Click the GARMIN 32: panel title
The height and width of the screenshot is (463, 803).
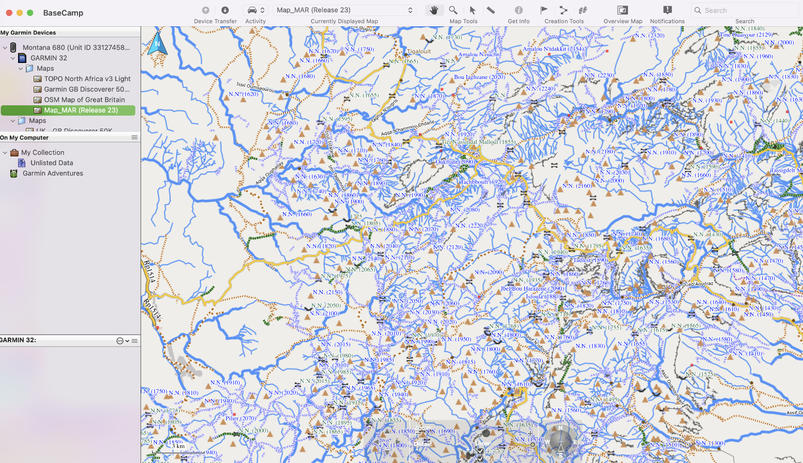point(18,340)
